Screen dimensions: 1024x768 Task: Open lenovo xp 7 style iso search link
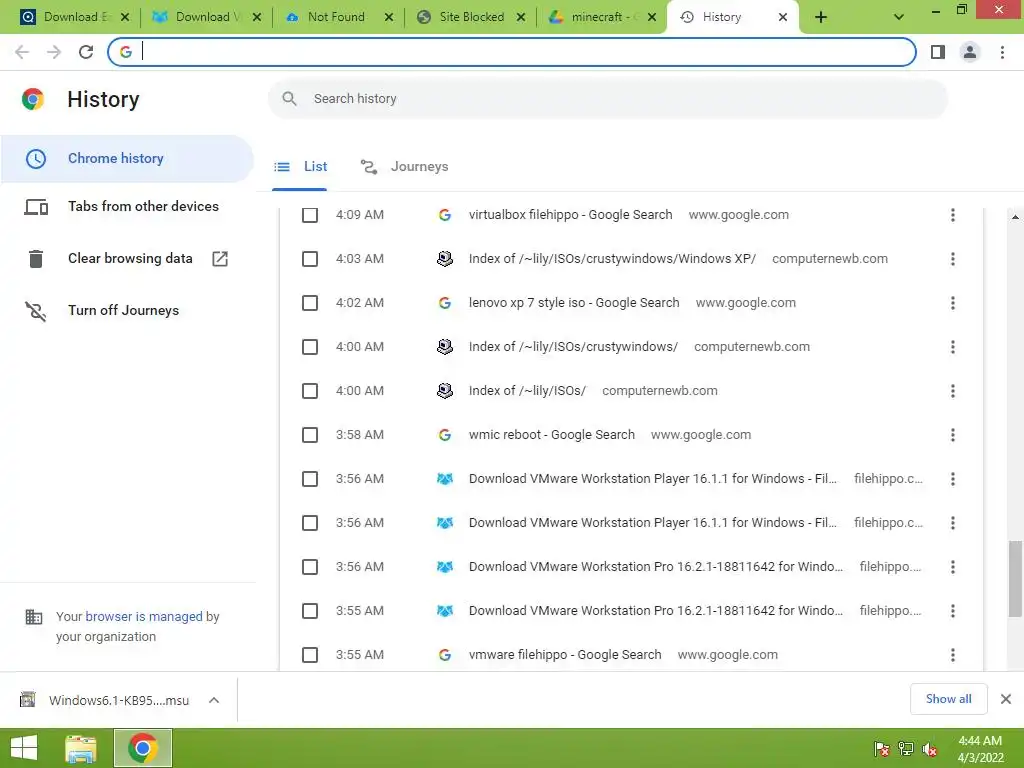click(x=574, y=303)
